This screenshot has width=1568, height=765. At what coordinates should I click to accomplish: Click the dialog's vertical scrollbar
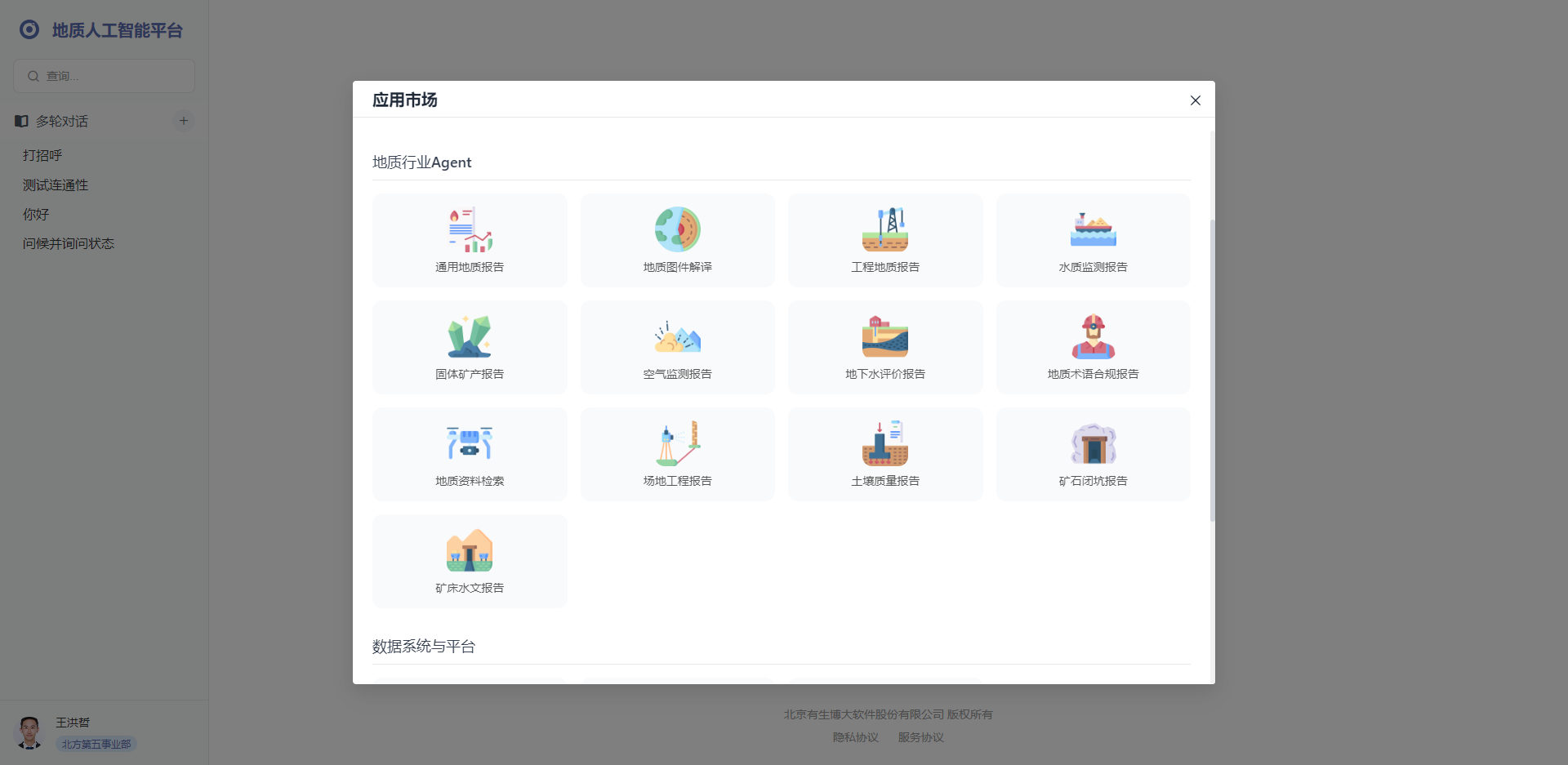pos(1212,367)
